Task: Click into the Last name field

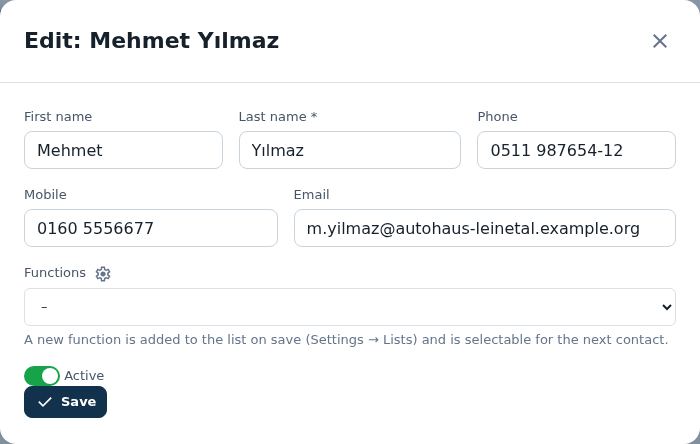Action: tap(350, 150)
